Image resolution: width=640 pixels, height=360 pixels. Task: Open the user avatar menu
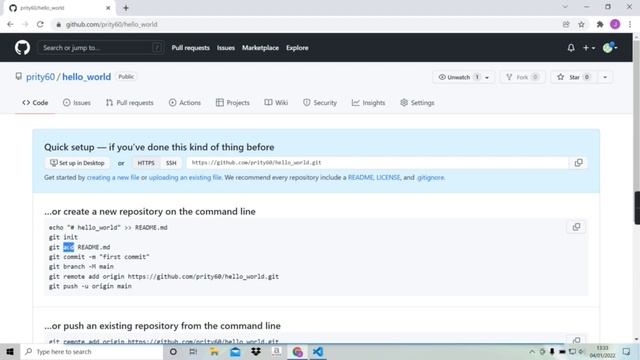pos(610,48)
